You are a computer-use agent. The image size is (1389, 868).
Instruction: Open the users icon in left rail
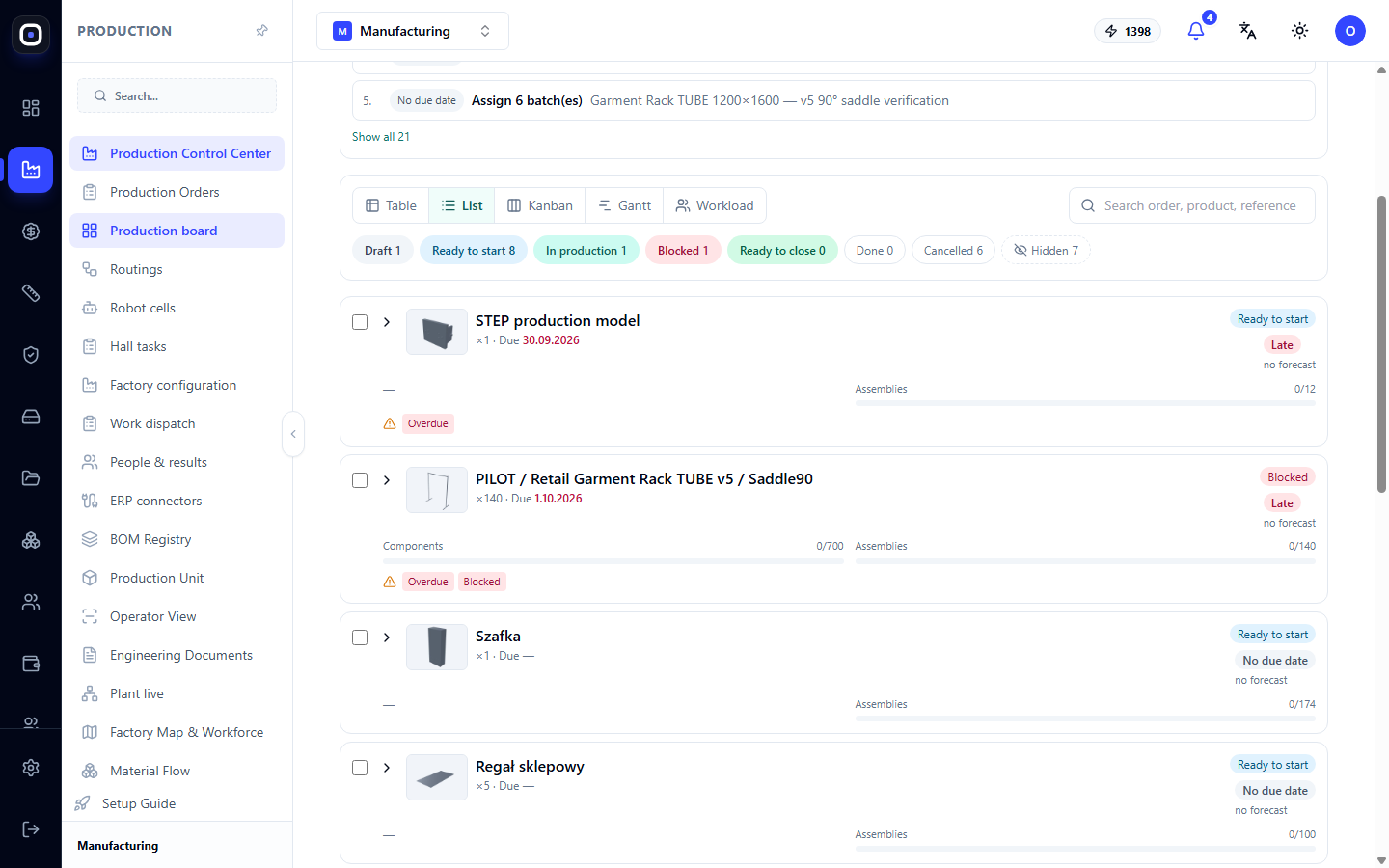pyautogui.click(x=31, y=602)
